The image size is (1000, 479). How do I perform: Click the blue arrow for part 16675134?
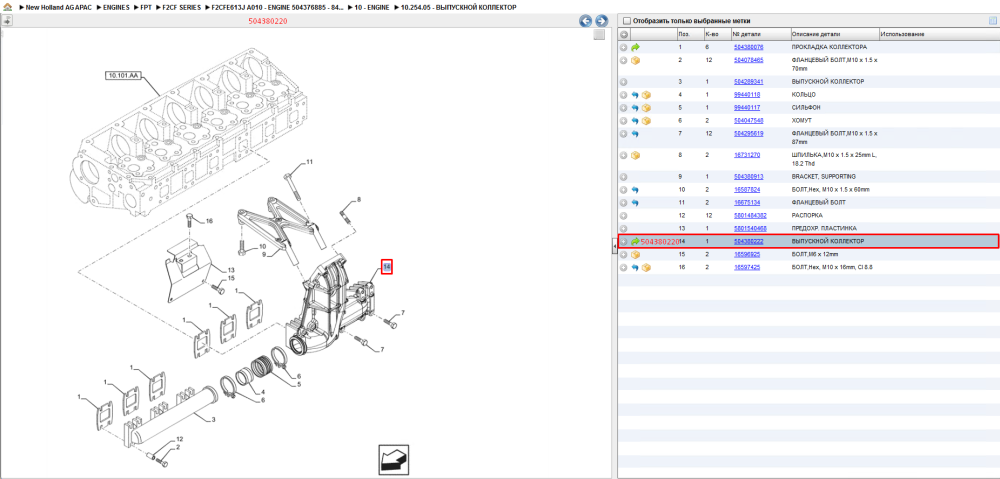[635, 202]
